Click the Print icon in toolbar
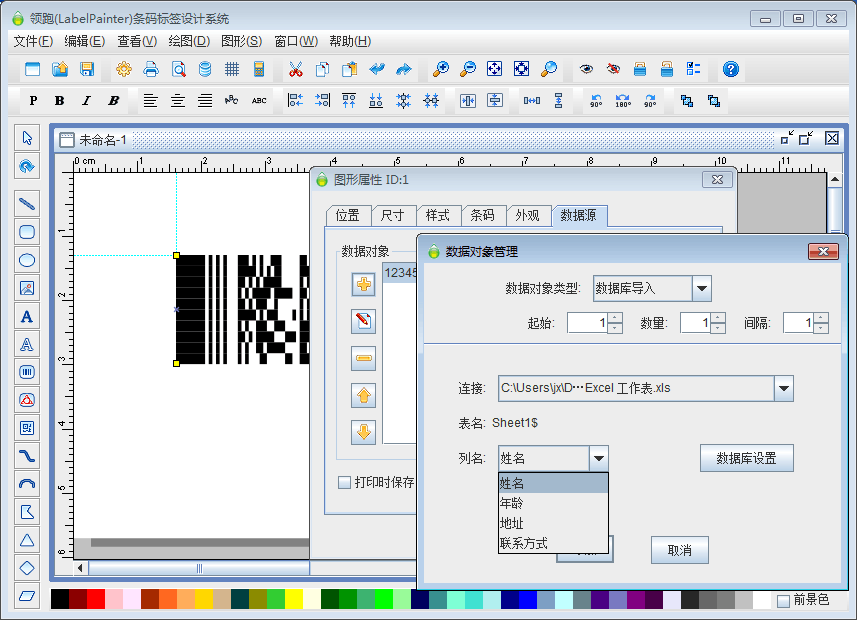The height and width of the screenshot is (620, 857). pos(151,69)
